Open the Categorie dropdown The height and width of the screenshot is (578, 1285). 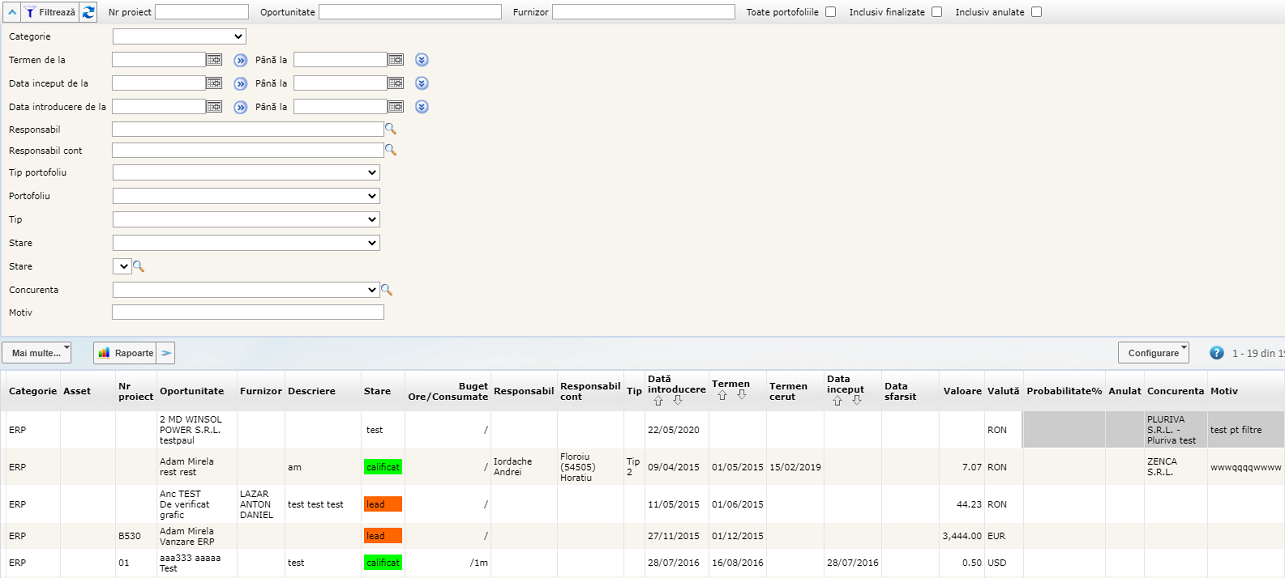click(x=179, y=37)
